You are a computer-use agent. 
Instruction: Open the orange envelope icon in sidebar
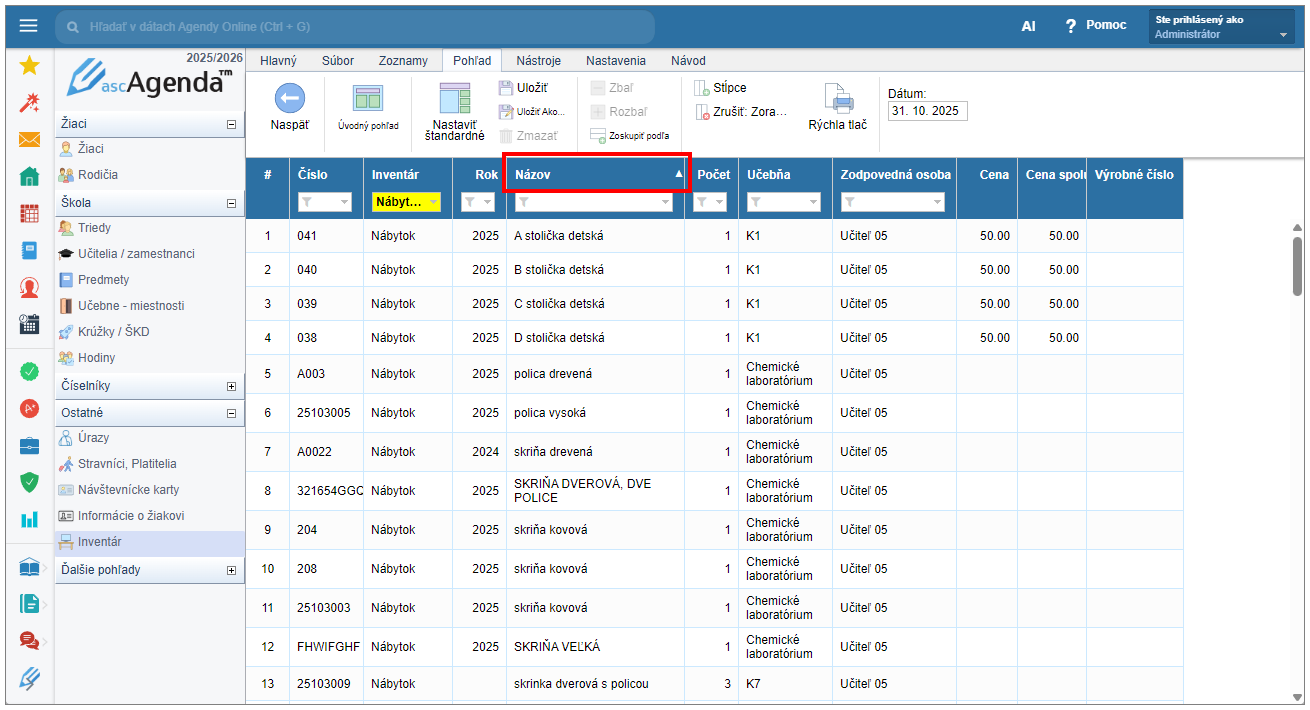point(29,140)
